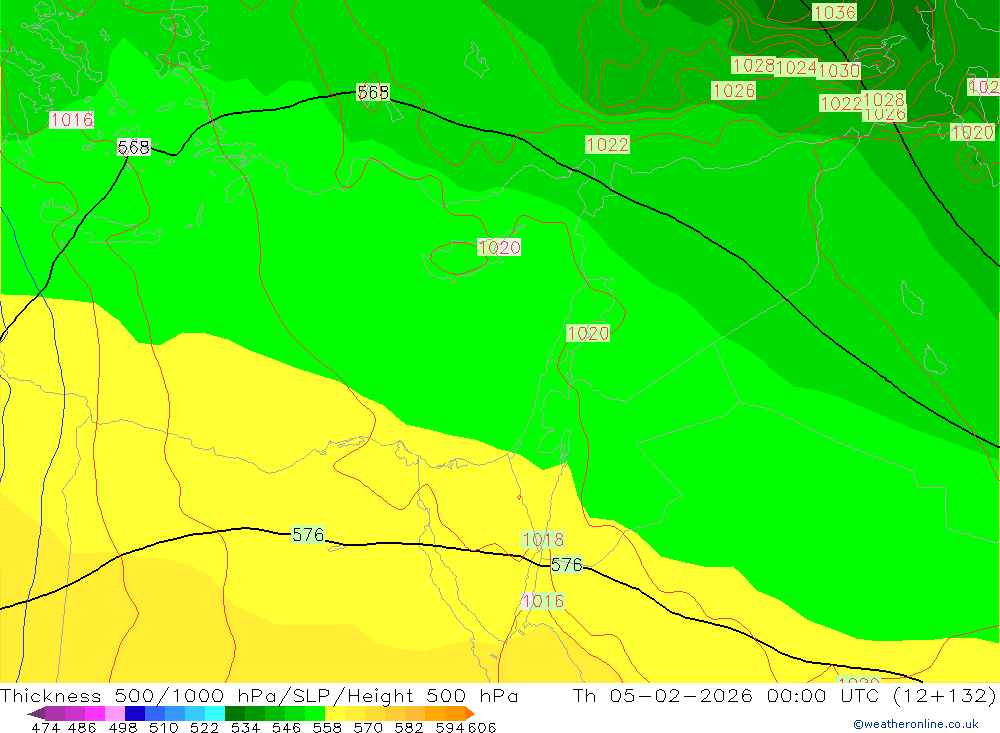Click the 594 legend value
This screenshot has height=733, width=1000.
click(450, 727)
